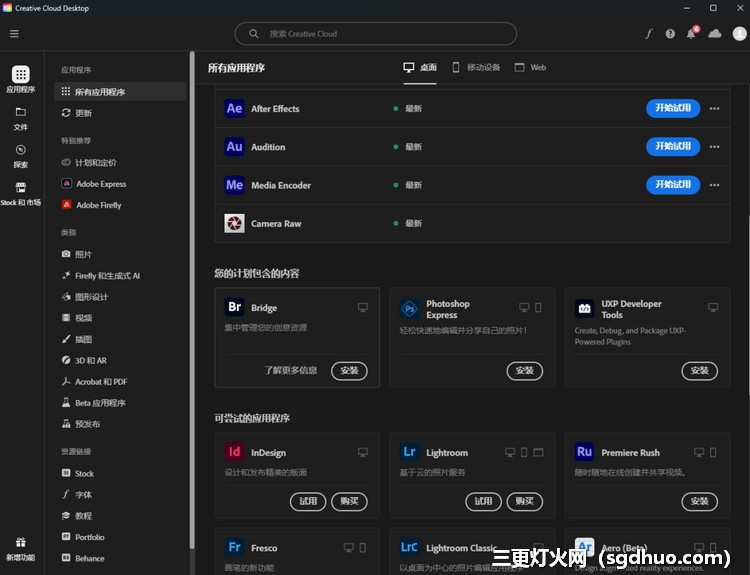The image size is (750, 575).
Task: Click the Camera Raw app icon
Action: click(x=234, y=223)
